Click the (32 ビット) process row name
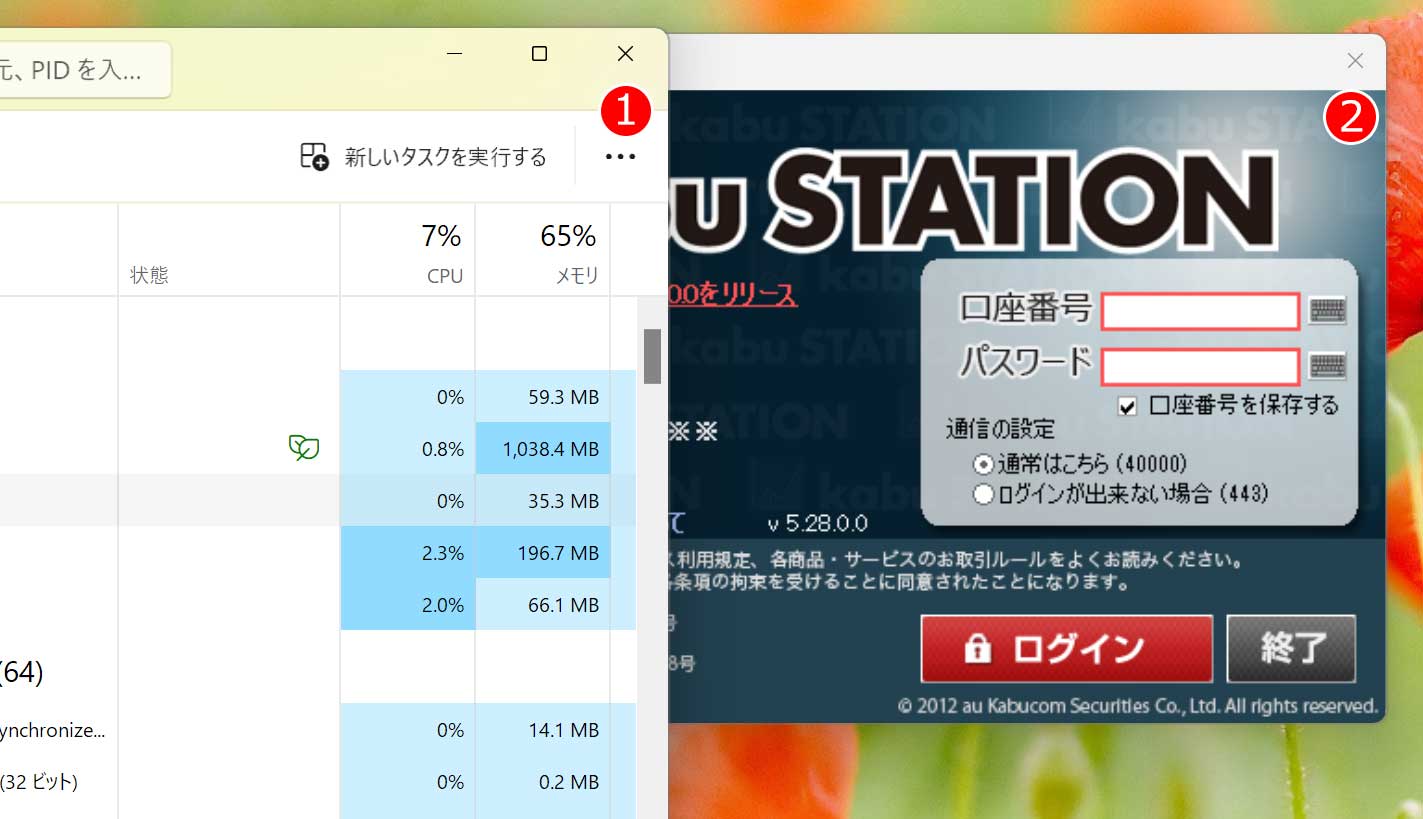This screenshot has width=1423, height=819. tap(39, 781)
